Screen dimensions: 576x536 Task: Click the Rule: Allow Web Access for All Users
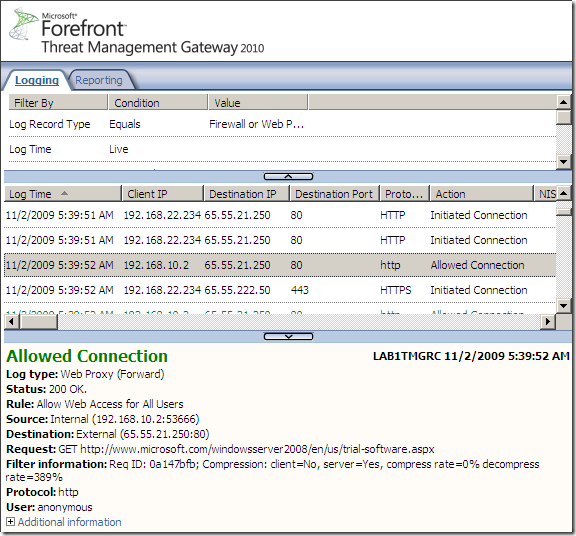click(95, 404)
